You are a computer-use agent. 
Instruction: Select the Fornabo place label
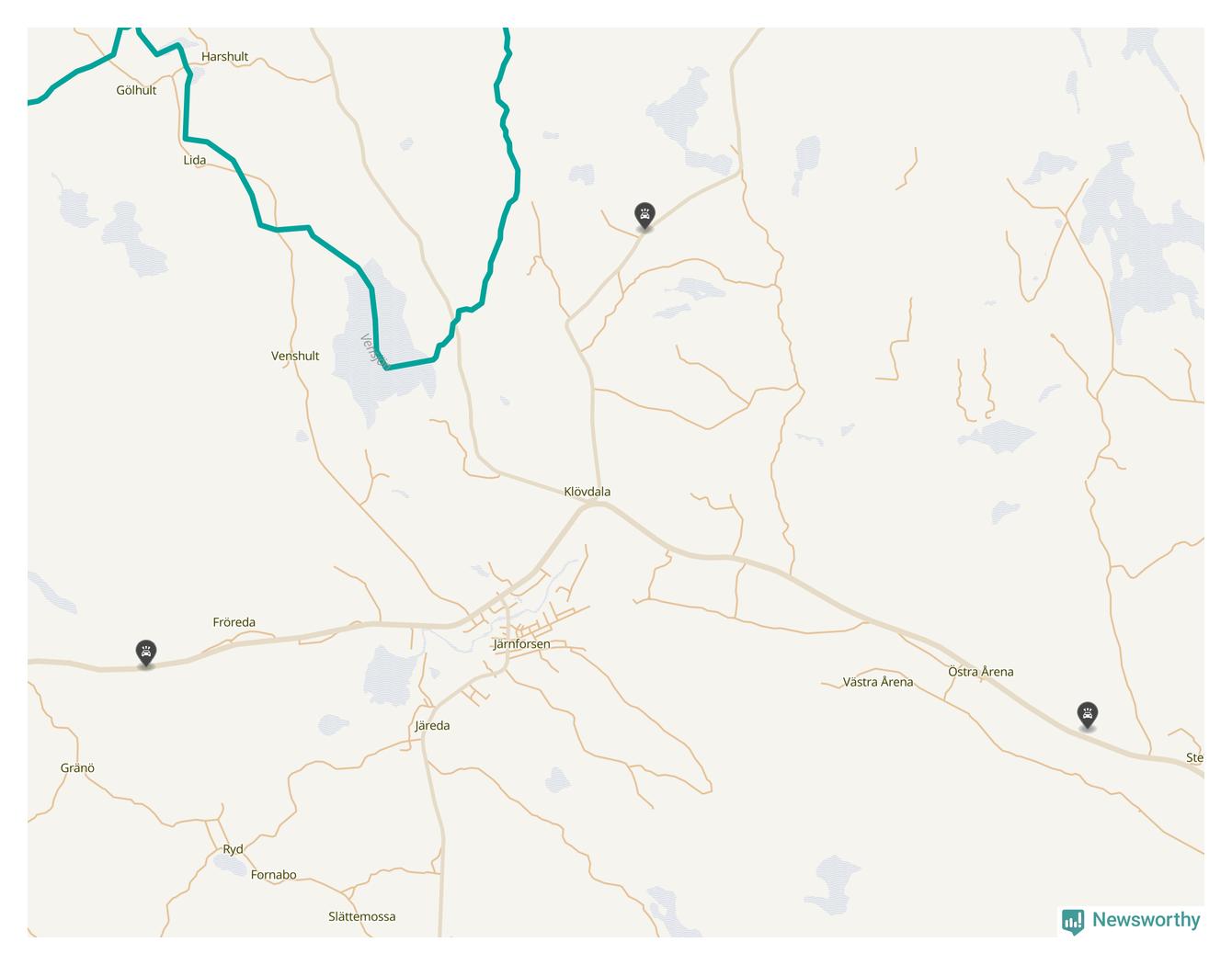point(274,875)
